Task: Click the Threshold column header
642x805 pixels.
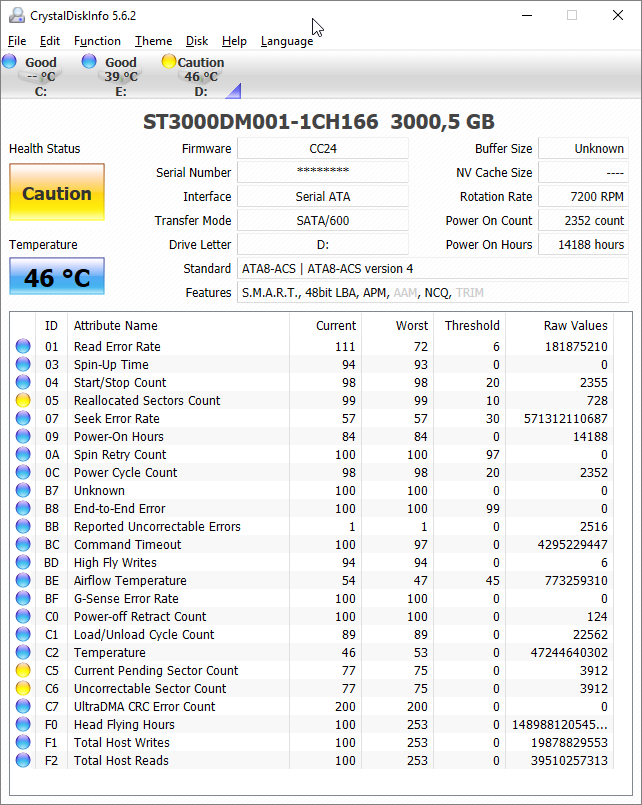Action: tap(470, 325)
